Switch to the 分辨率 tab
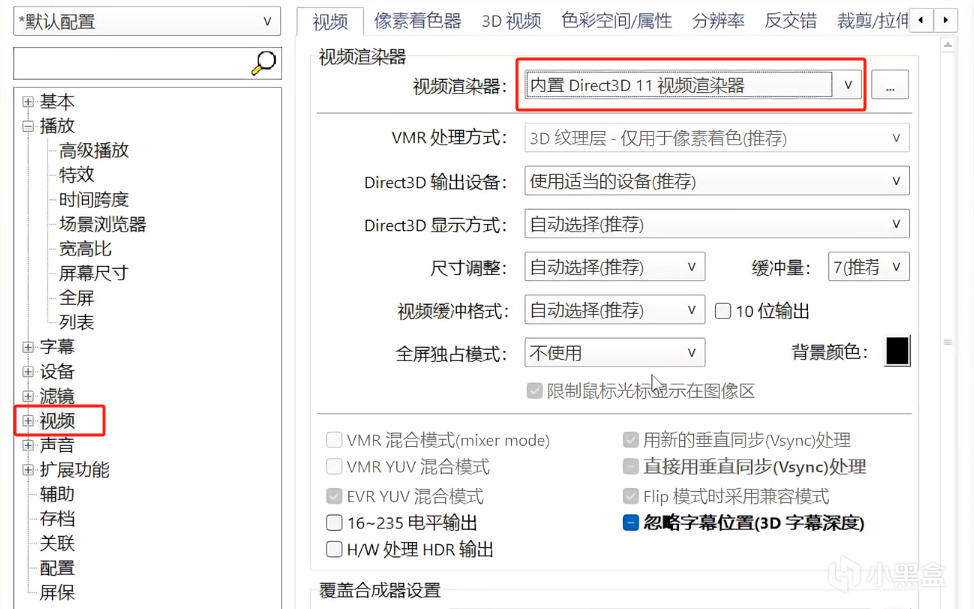974x609 pixels. (x=718, y=21)
